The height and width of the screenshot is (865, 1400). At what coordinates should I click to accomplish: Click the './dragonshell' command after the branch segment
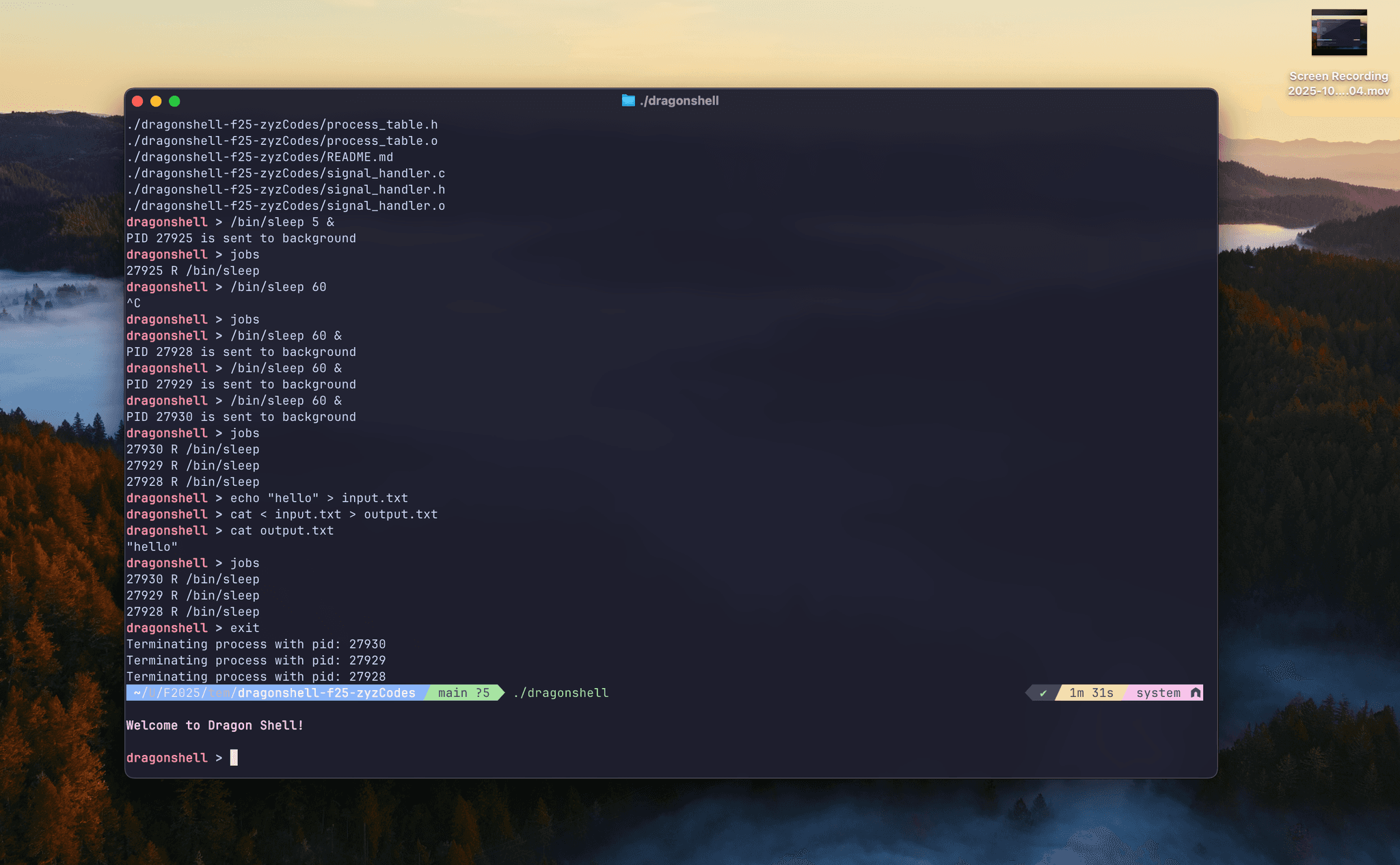tap(561, 693)
